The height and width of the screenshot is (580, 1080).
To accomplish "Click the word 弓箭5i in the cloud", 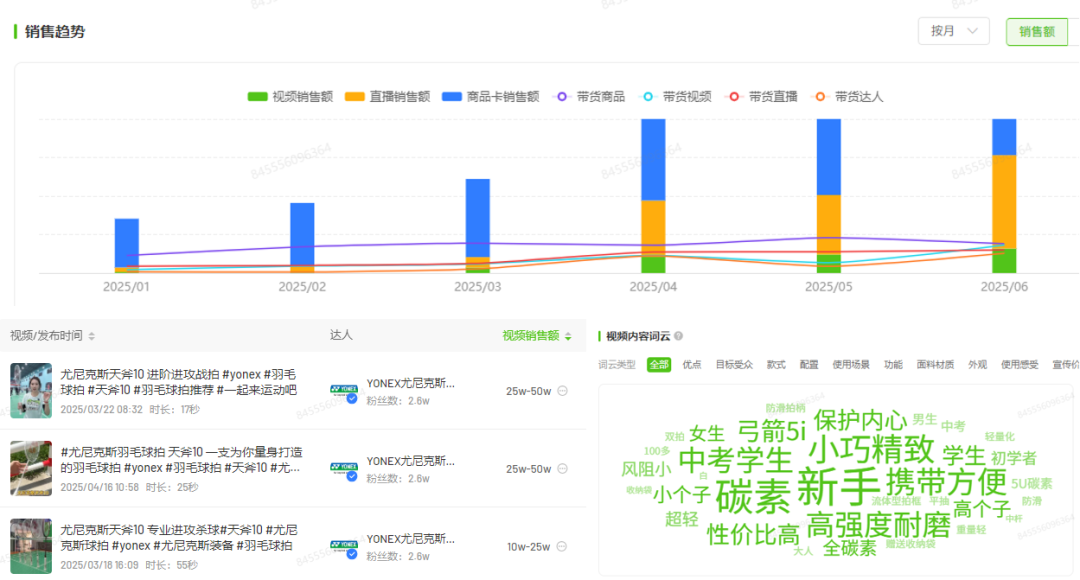I will tap(771, 431).
